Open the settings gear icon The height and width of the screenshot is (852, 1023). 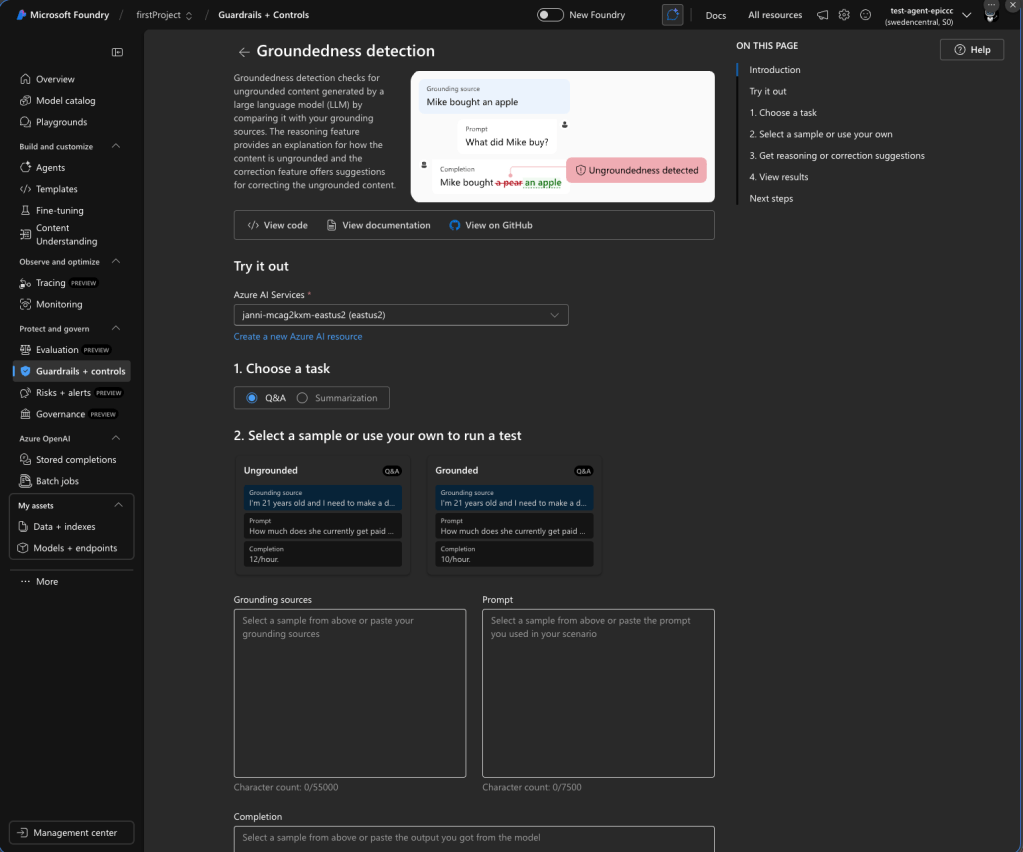(844, 15)
